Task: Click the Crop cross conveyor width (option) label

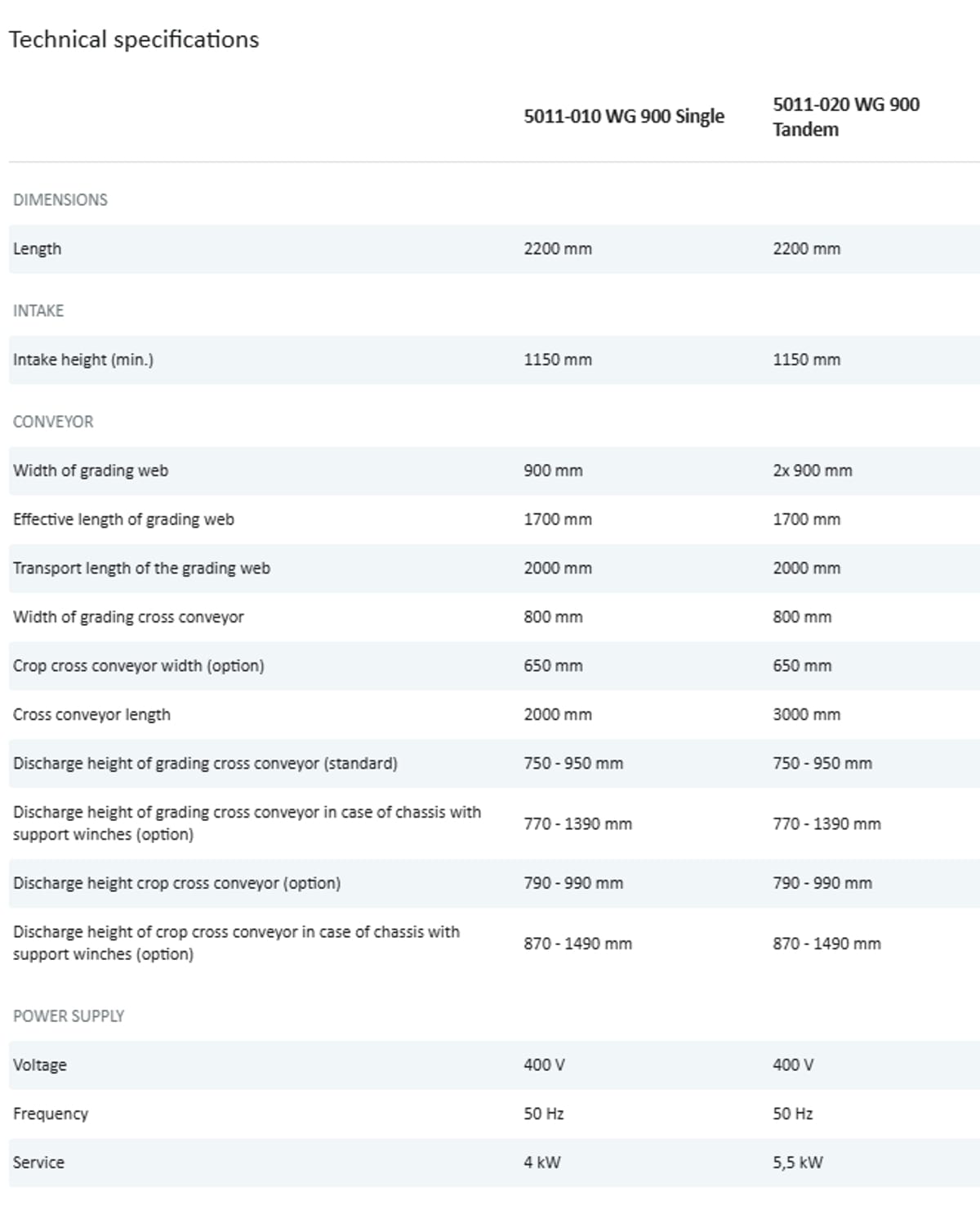Action: tap(139, 665)
